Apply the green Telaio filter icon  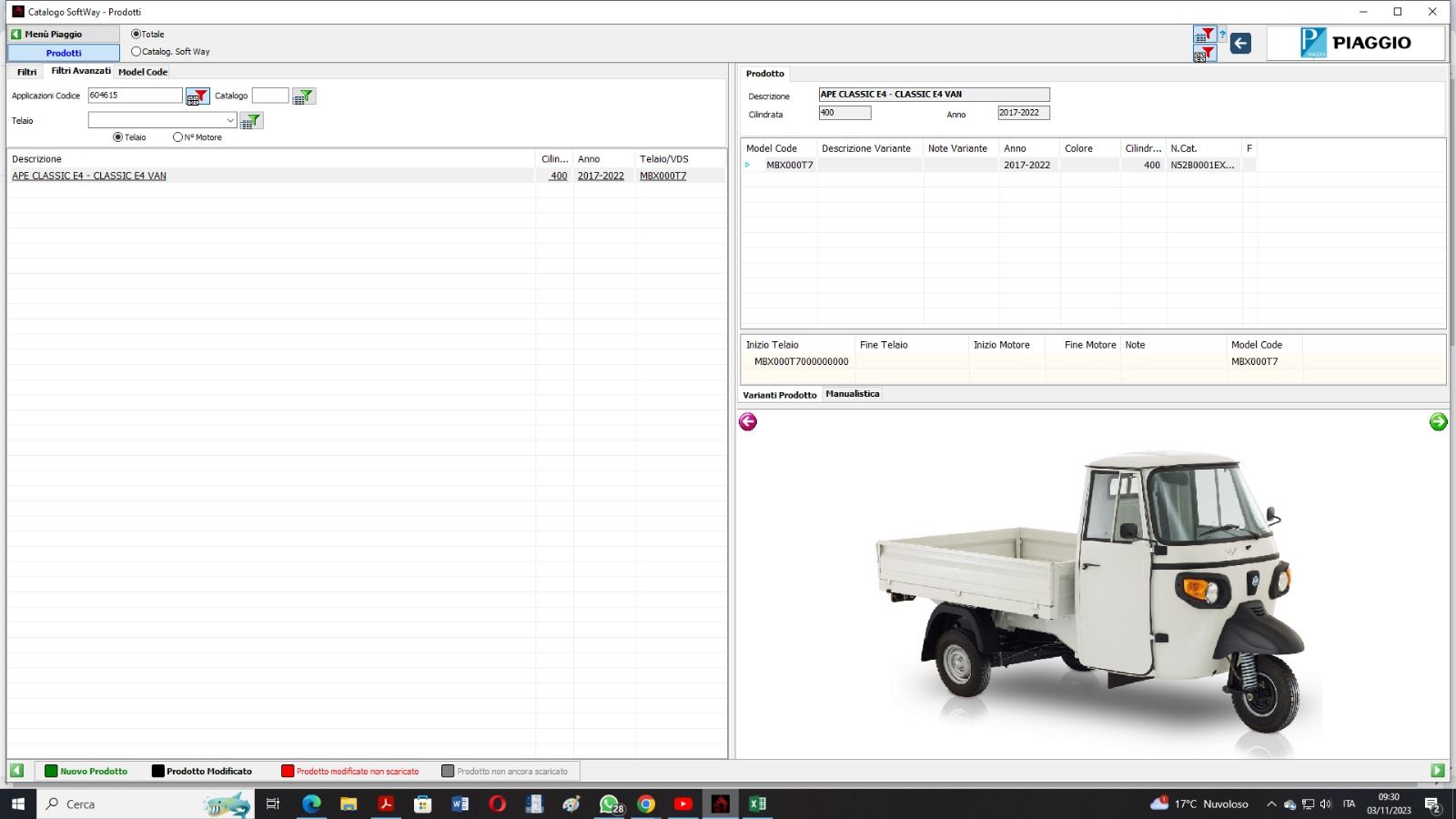pos(251,121)
